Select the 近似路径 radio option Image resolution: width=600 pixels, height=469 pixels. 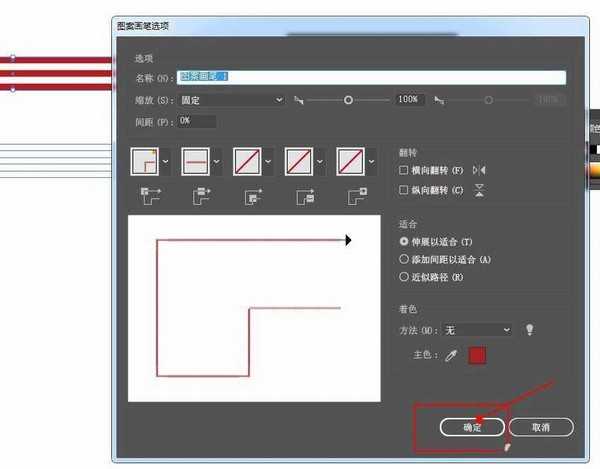(x=404, y=277)
